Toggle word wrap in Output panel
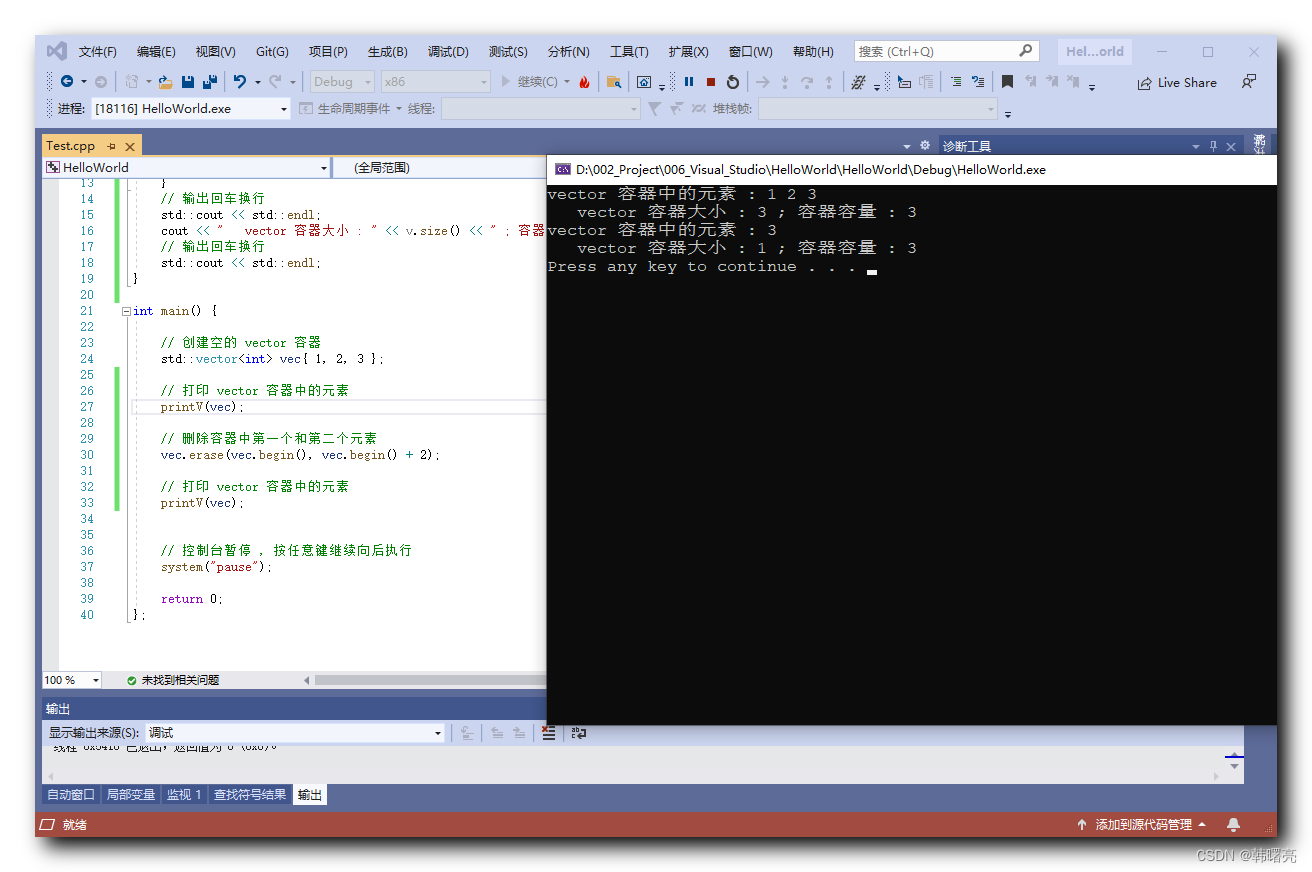The image size is (1312, 872). click(x=579, y=733)
